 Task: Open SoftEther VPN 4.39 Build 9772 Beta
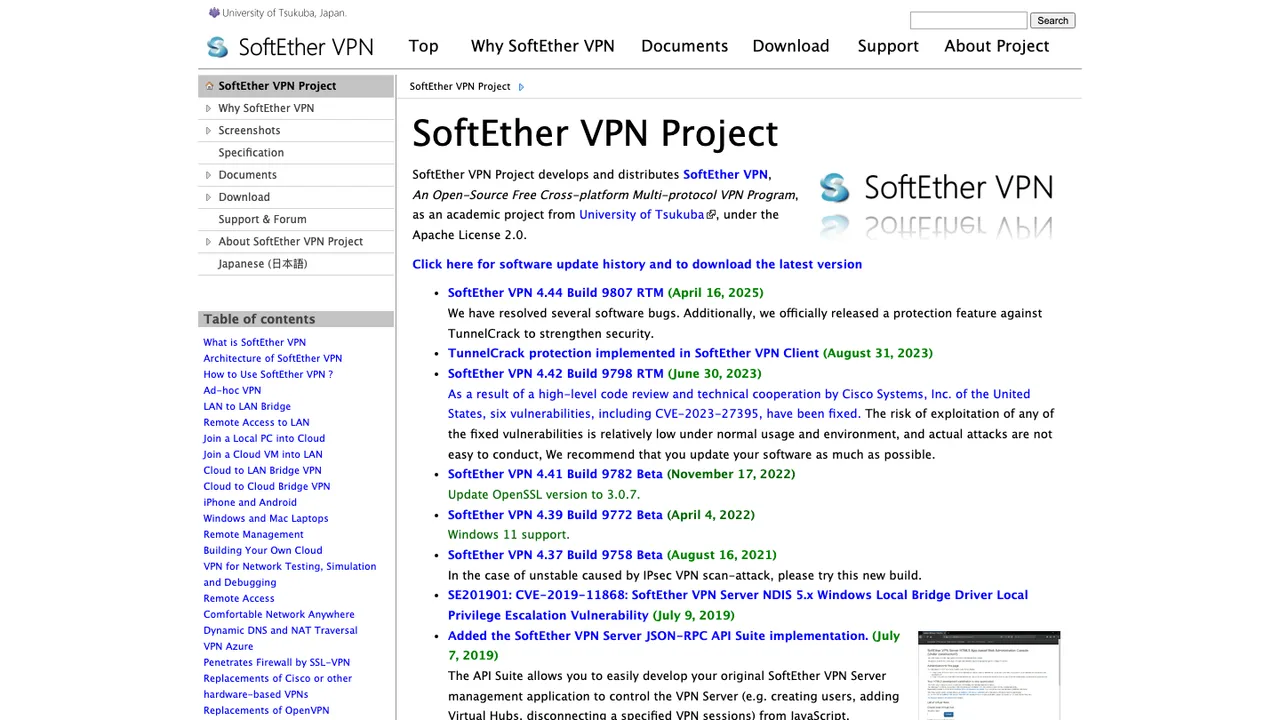(x=555, y=515)
